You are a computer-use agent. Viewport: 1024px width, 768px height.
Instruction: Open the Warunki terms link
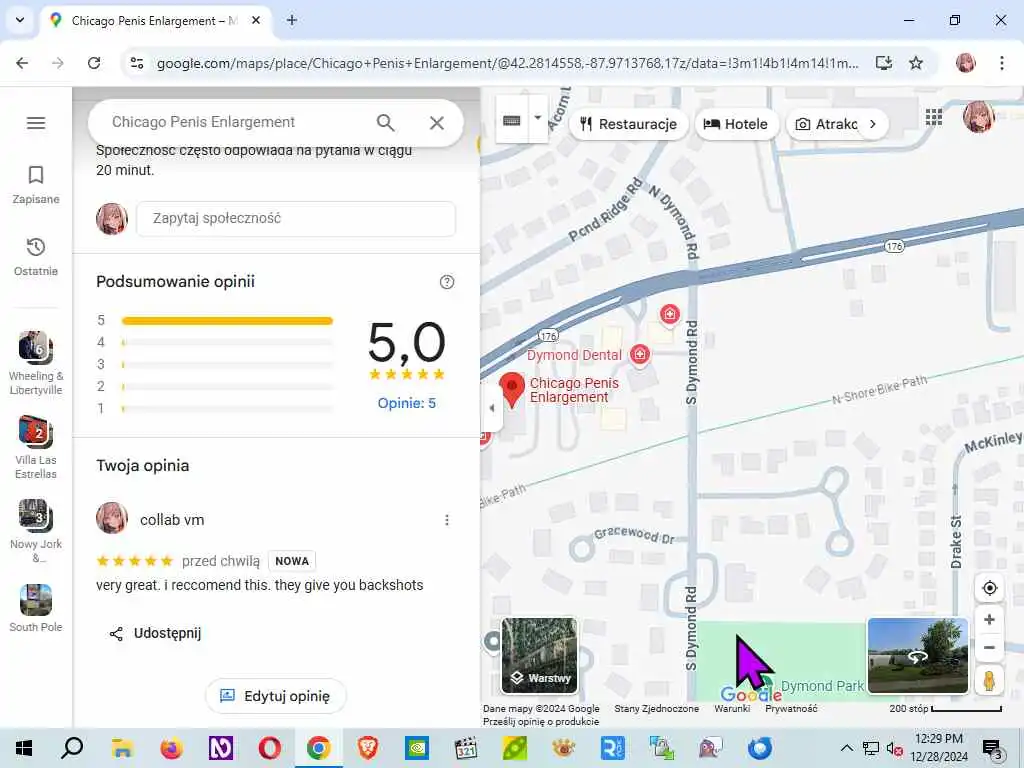point(732,709)
